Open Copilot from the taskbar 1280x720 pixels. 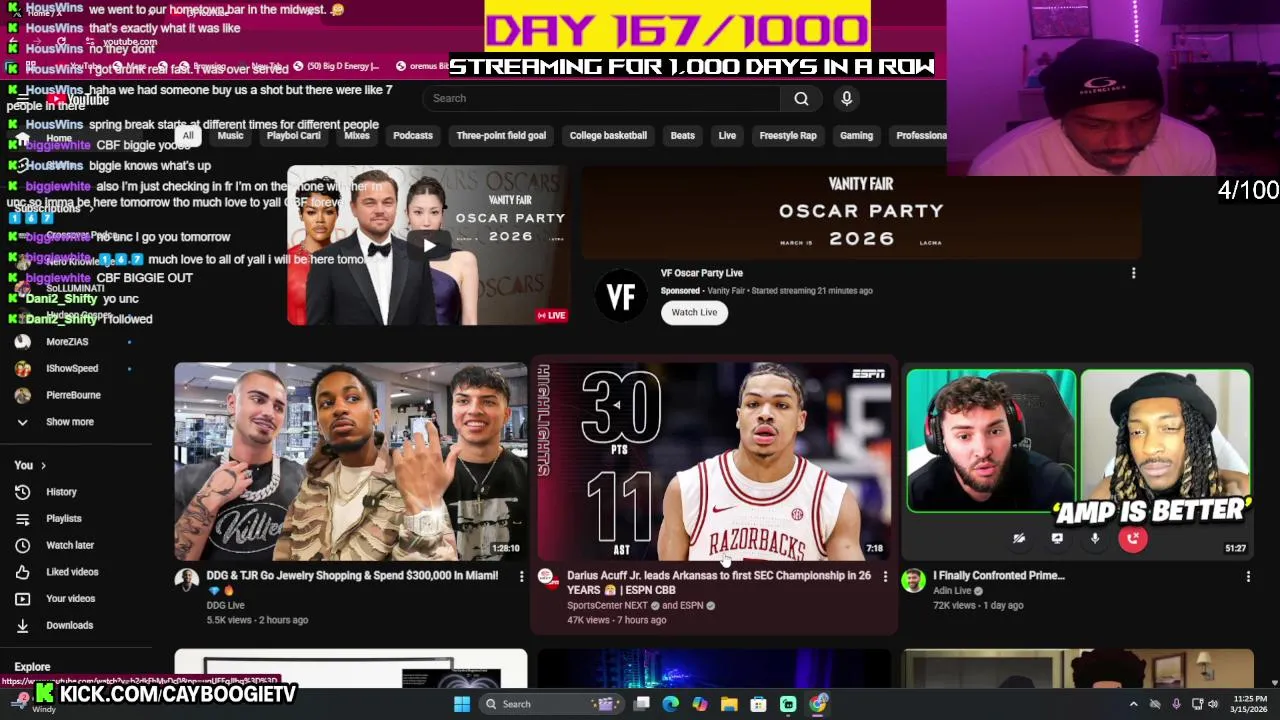(x=700, y=704)
